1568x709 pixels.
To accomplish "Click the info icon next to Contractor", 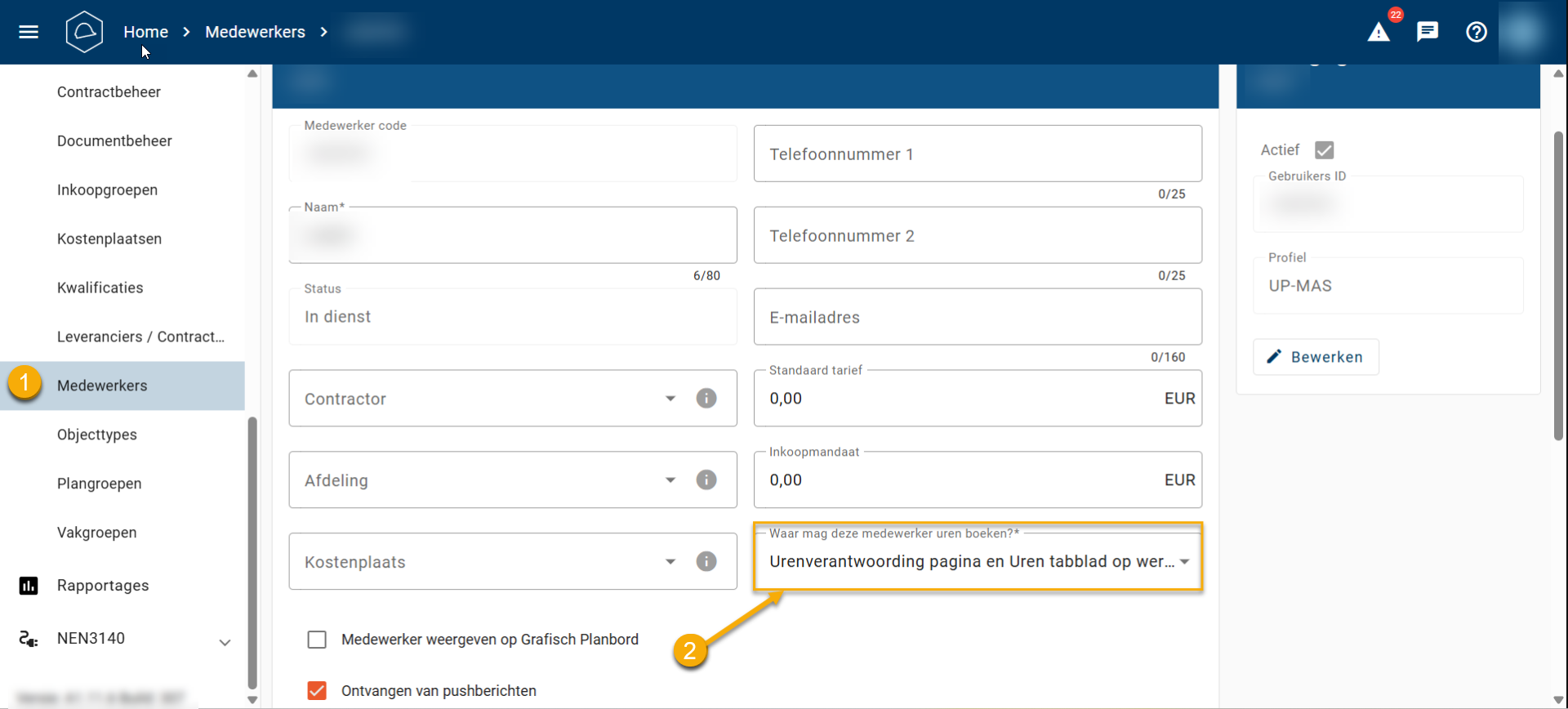I will click(706, 399).
